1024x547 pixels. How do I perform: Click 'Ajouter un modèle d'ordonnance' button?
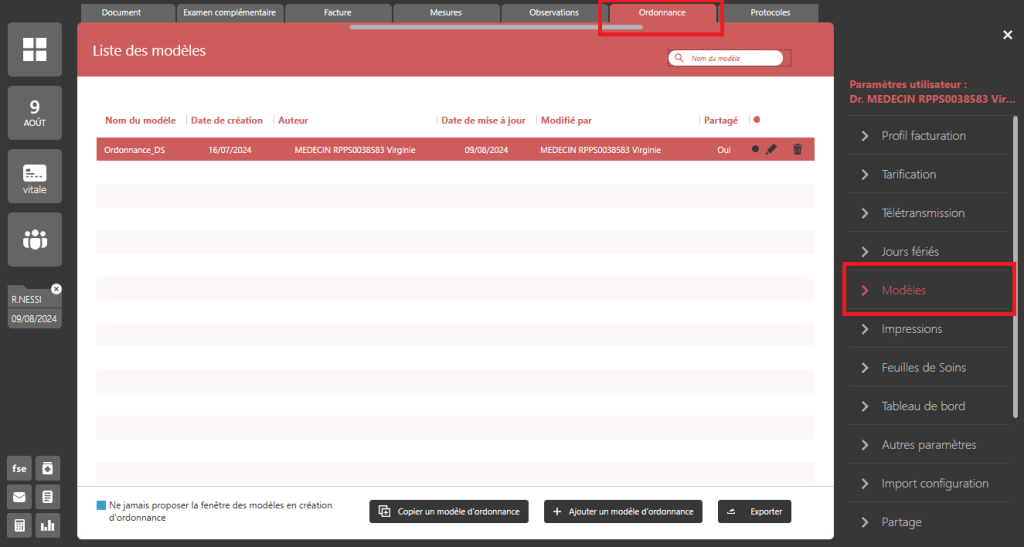coord(623,511)
